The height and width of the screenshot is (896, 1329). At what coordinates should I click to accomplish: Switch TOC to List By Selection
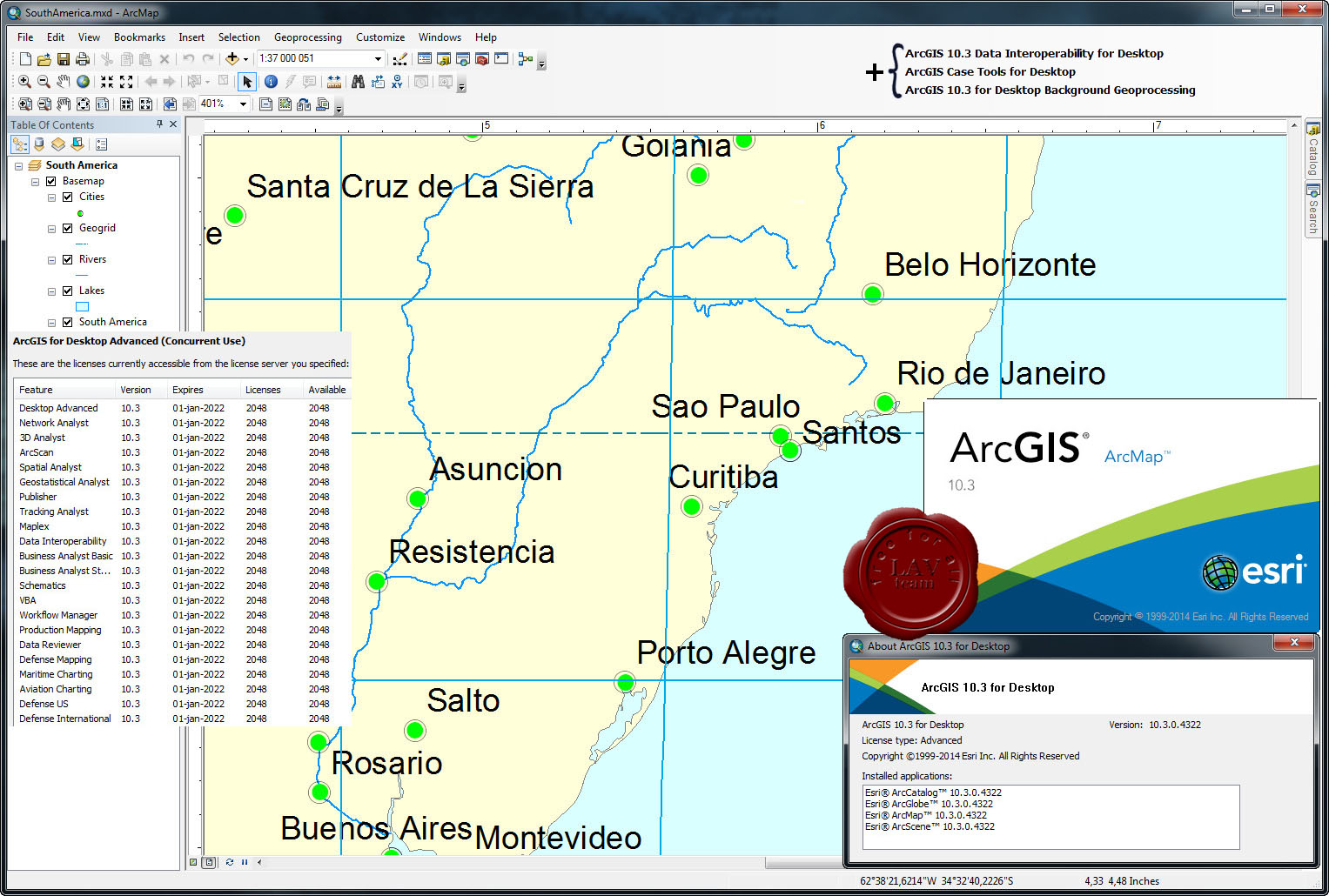pos(77,144)
